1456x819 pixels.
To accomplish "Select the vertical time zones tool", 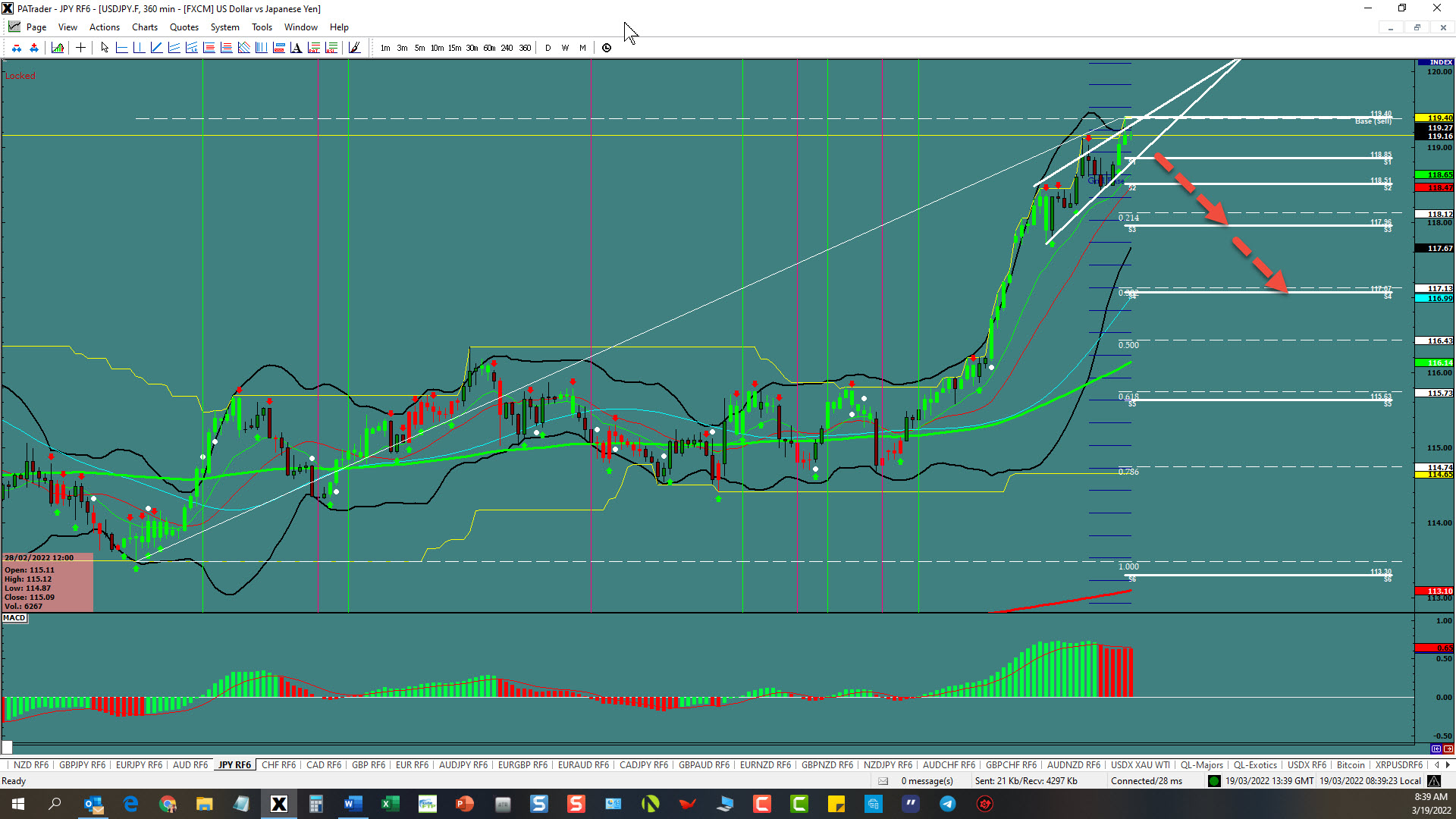I will tap(261, 48).
